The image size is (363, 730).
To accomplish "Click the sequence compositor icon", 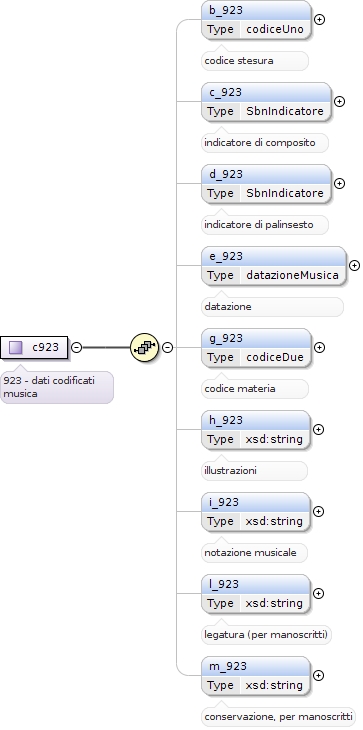I will coord(144,347).
